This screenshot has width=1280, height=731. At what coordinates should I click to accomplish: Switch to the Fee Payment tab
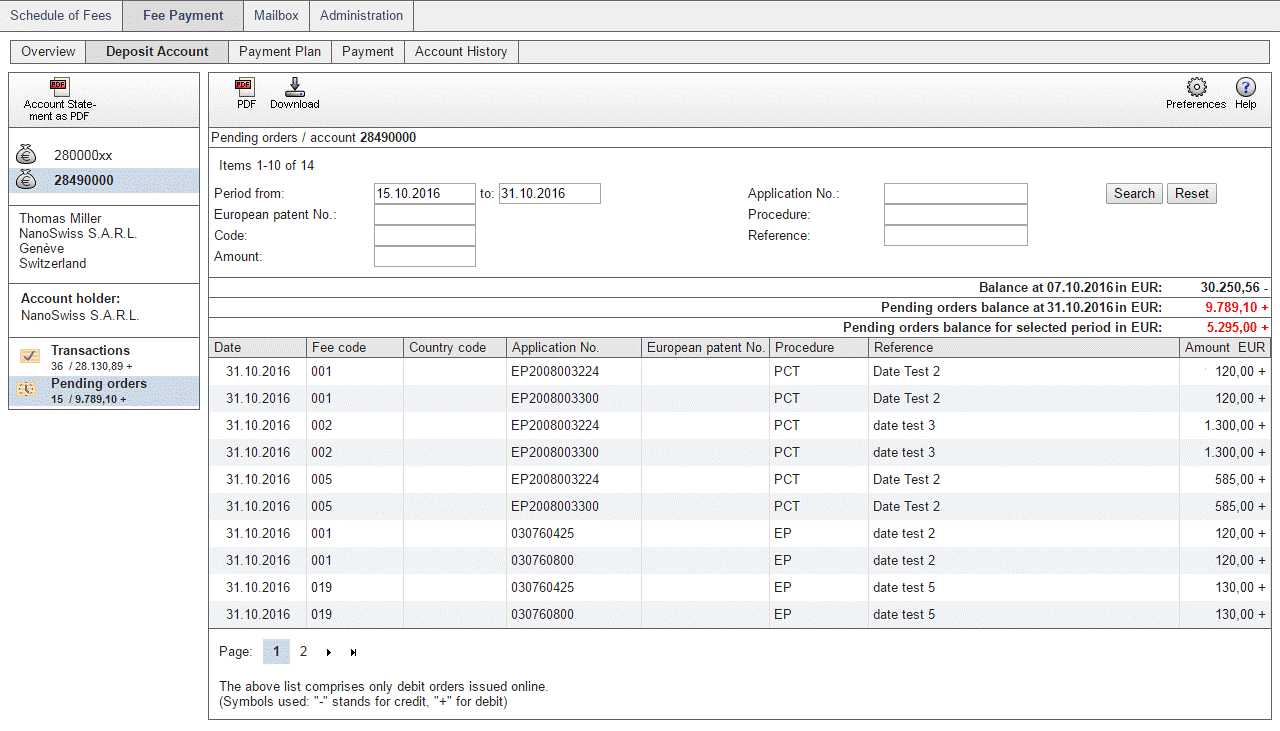point(182,16)
